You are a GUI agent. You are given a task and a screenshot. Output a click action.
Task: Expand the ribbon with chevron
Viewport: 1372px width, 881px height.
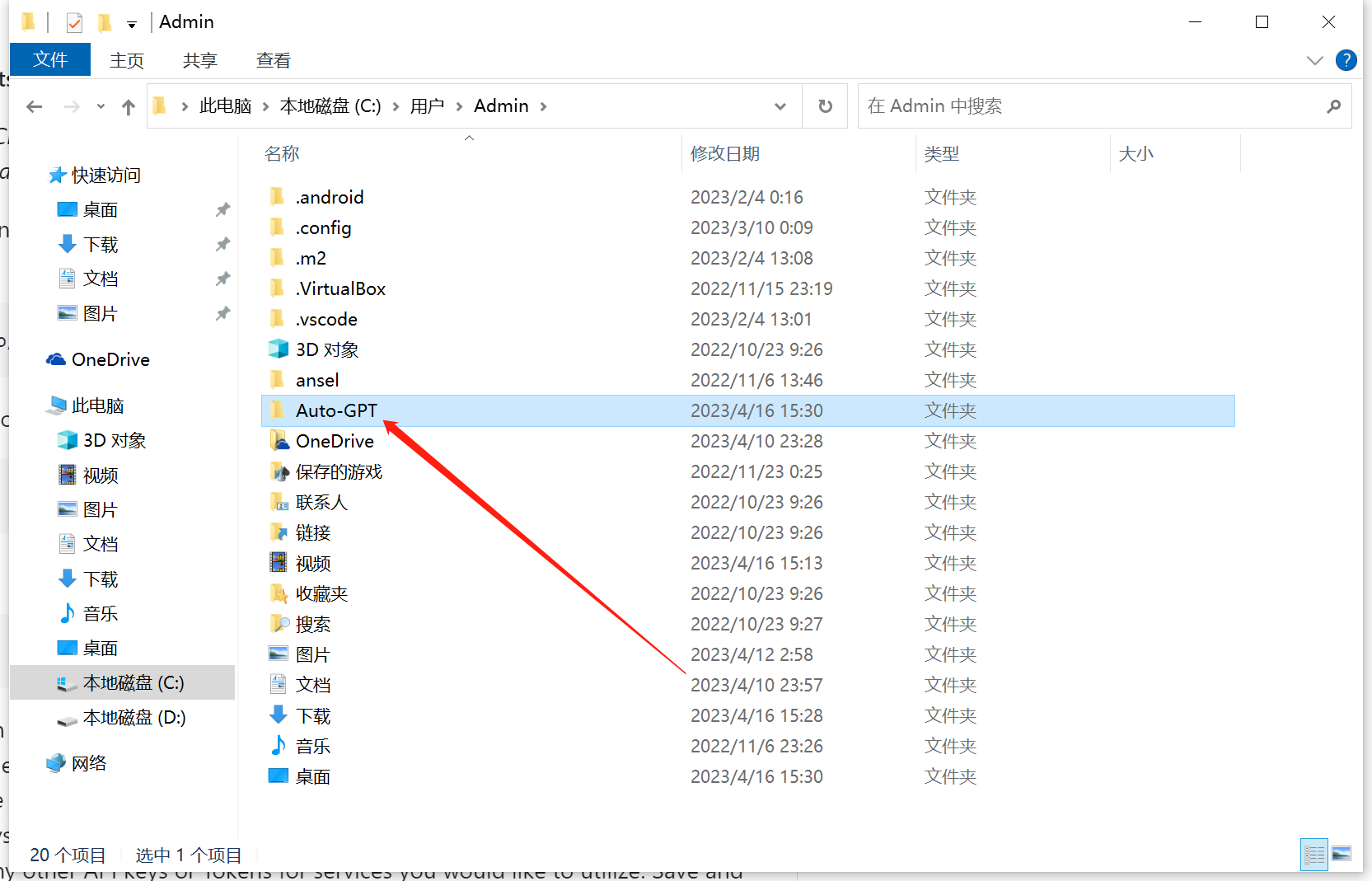1314,60
